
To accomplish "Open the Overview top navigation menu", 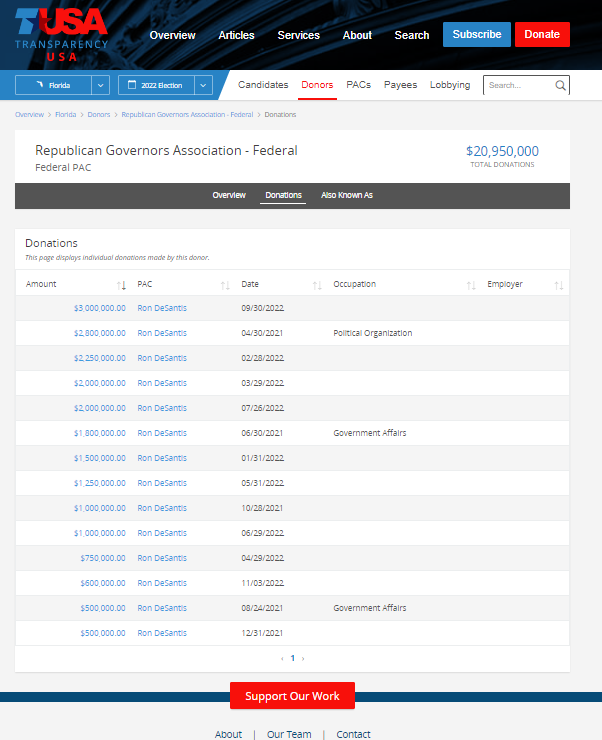I will click(172, 35).
